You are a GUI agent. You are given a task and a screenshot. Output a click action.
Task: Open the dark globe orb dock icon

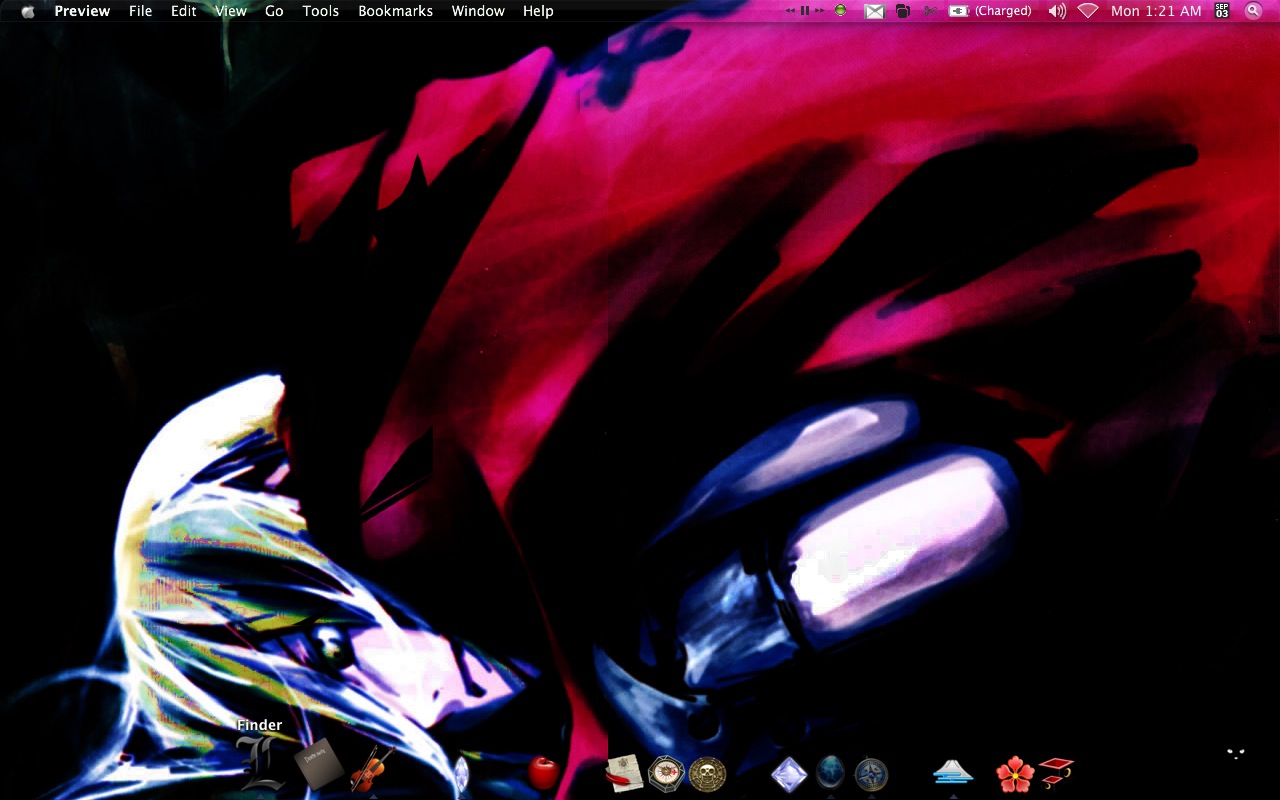[830, 774]
